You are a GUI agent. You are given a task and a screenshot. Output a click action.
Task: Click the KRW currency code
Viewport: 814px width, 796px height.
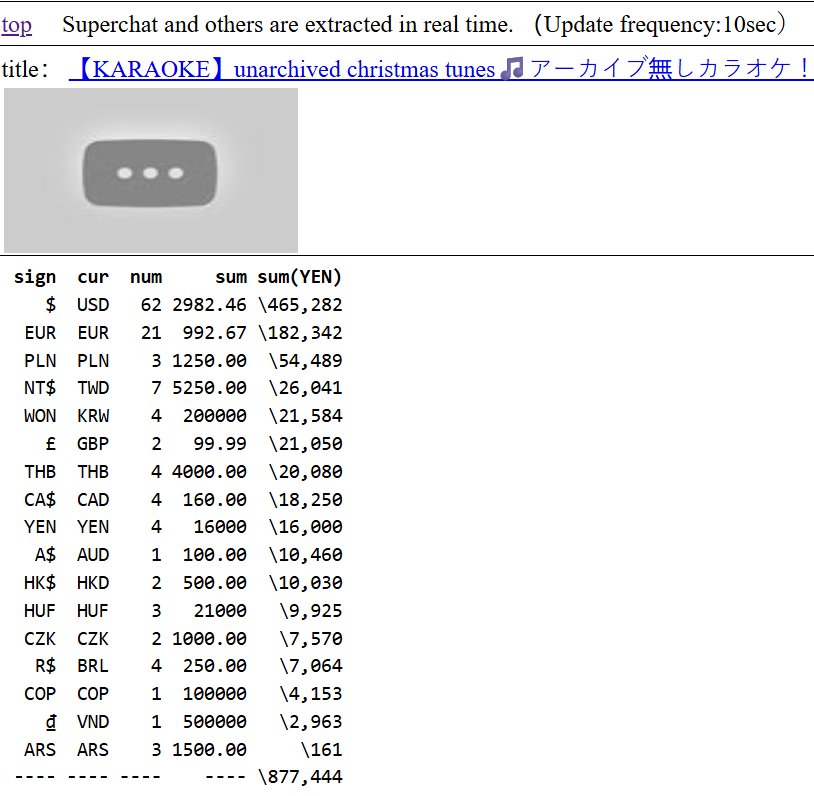click(93, 416)
